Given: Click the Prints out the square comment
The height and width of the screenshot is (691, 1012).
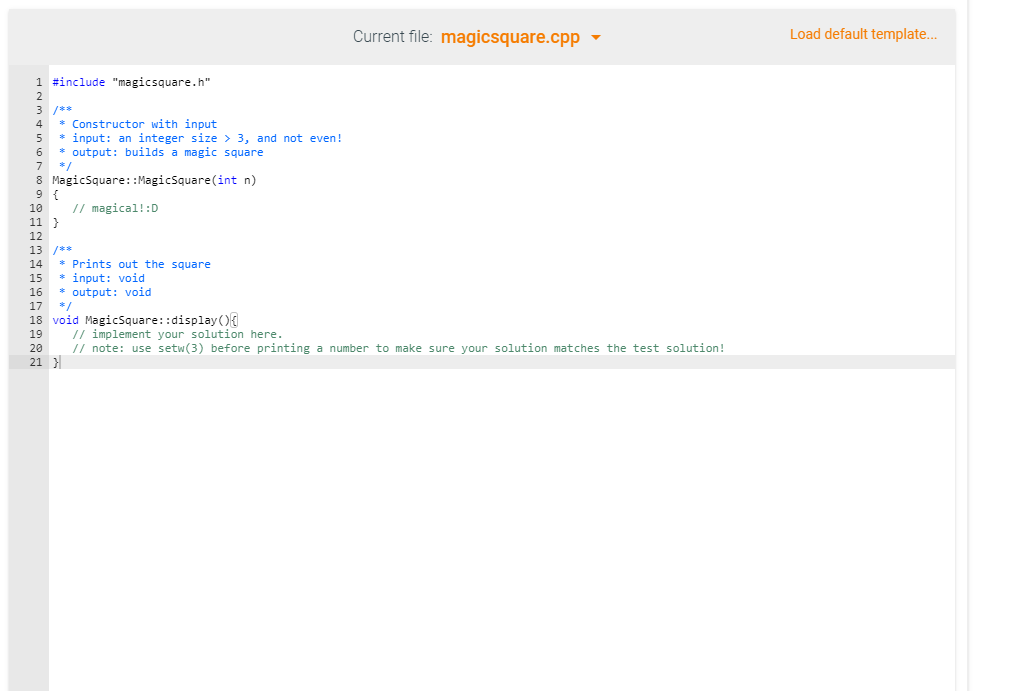Looking at the screenshot, I should tap(135, 263).
